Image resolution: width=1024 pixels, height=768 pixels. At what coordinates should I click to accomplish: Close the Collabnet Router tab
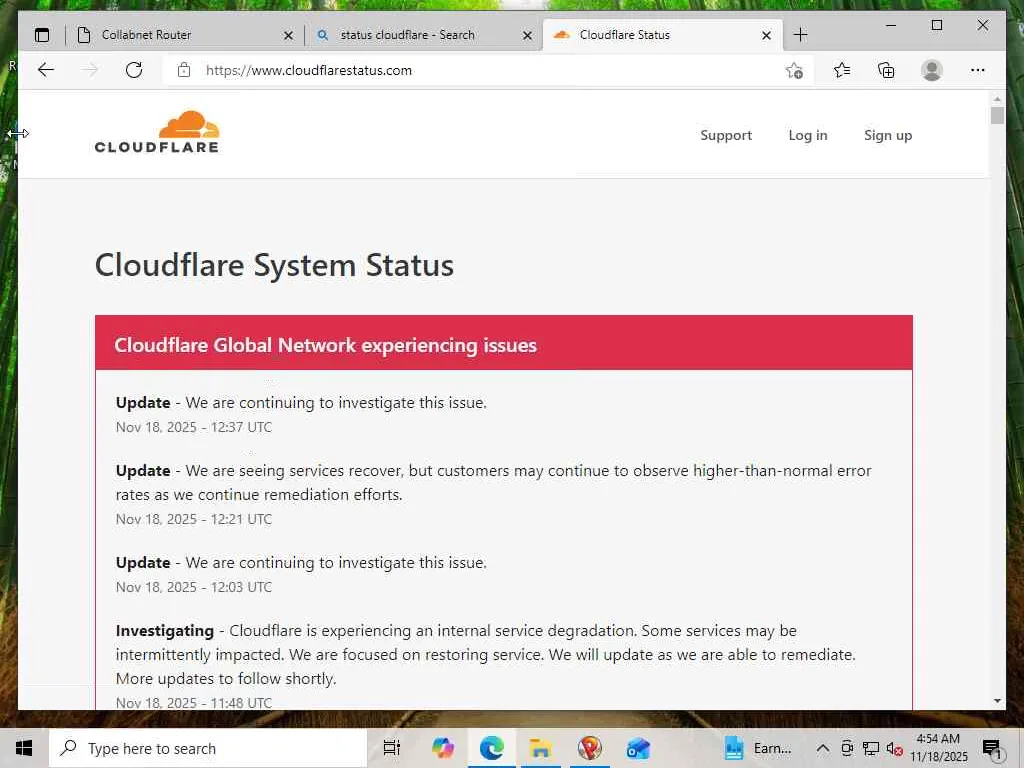pyautogui.click(x=288, y=35)
